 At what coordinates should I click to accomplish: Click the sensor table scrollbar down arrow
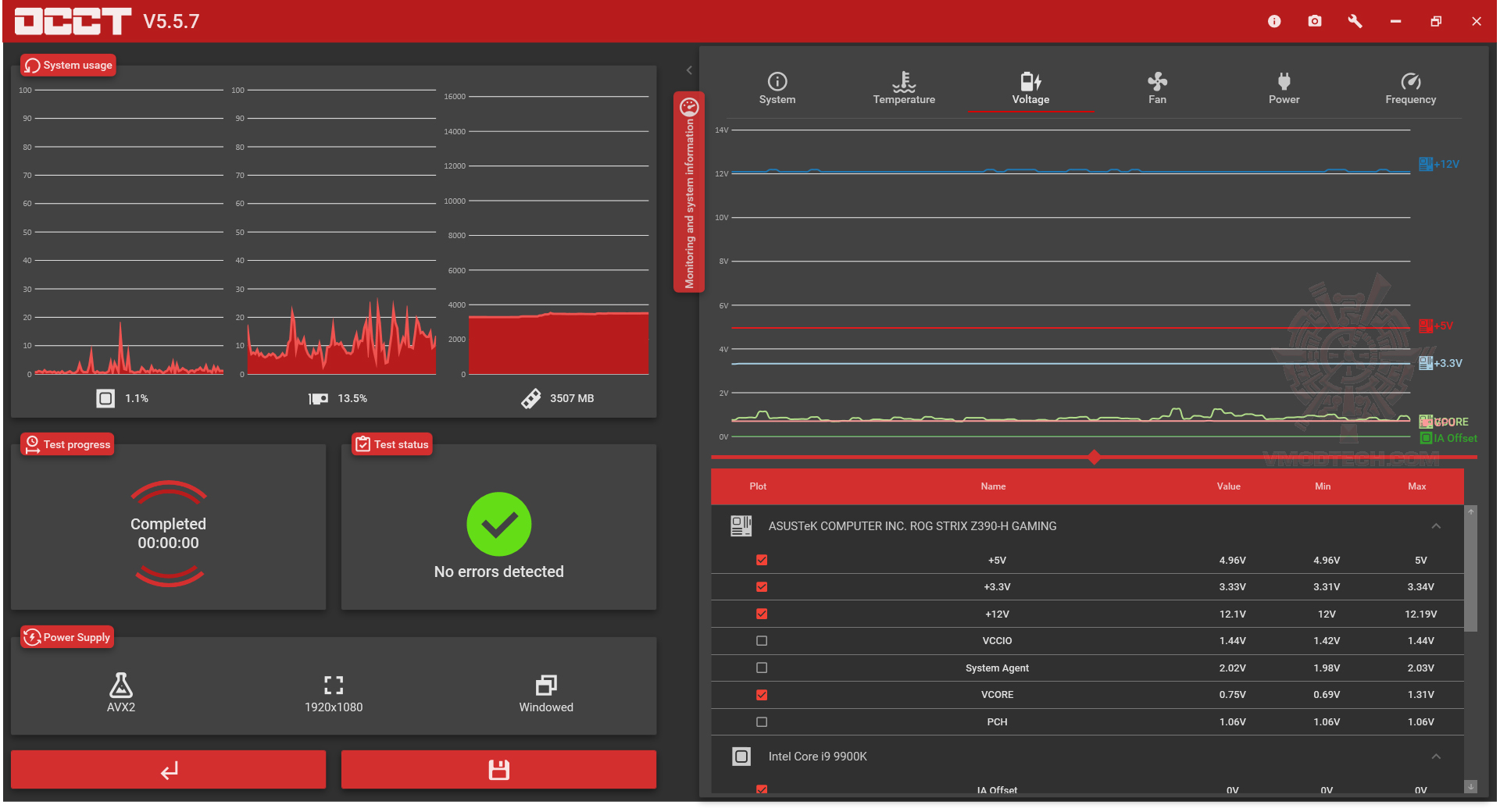coord(1470,786)
